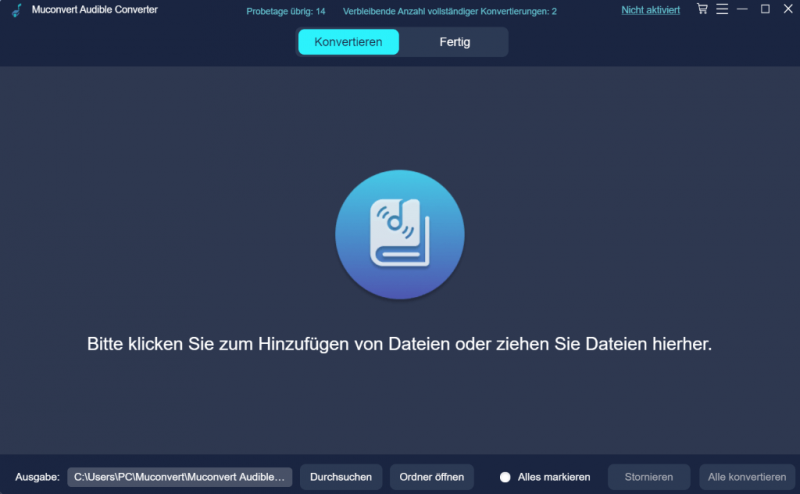Click the Stornieren button
The image size is (800, 494).
(648, 477)
